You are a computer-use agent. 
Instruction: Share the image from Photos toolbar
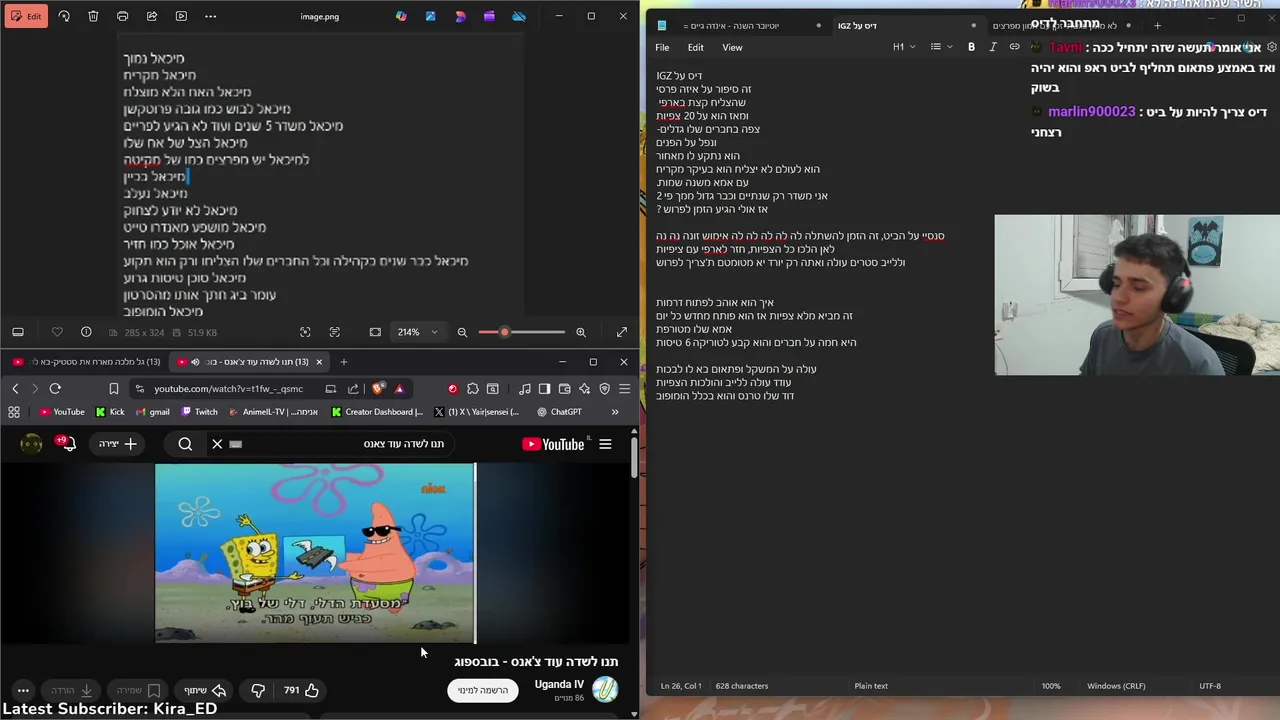pyautogui.click(x=152, y=16)
